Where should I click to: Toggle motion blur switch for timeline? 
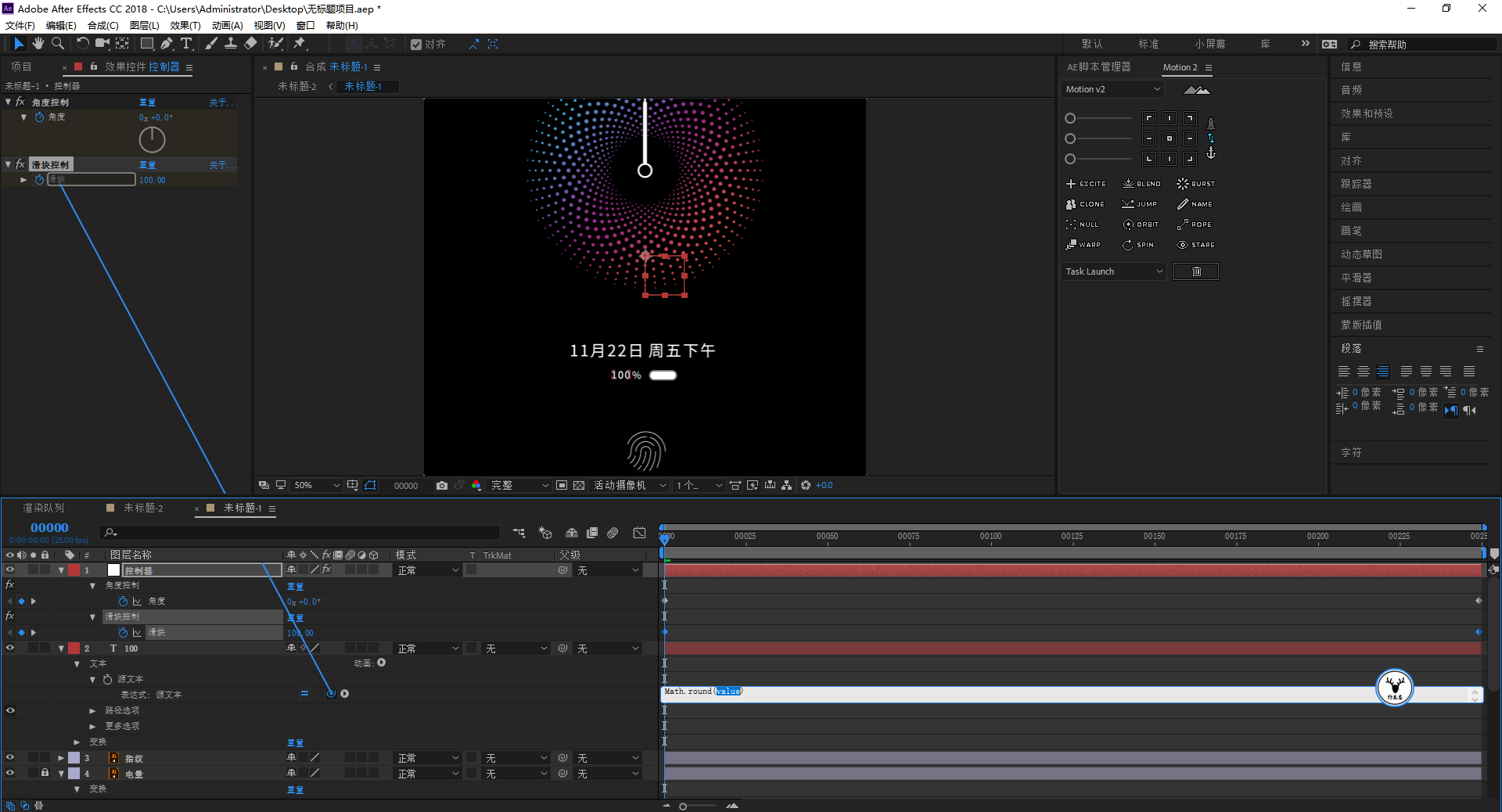click(x=613, y=533)
